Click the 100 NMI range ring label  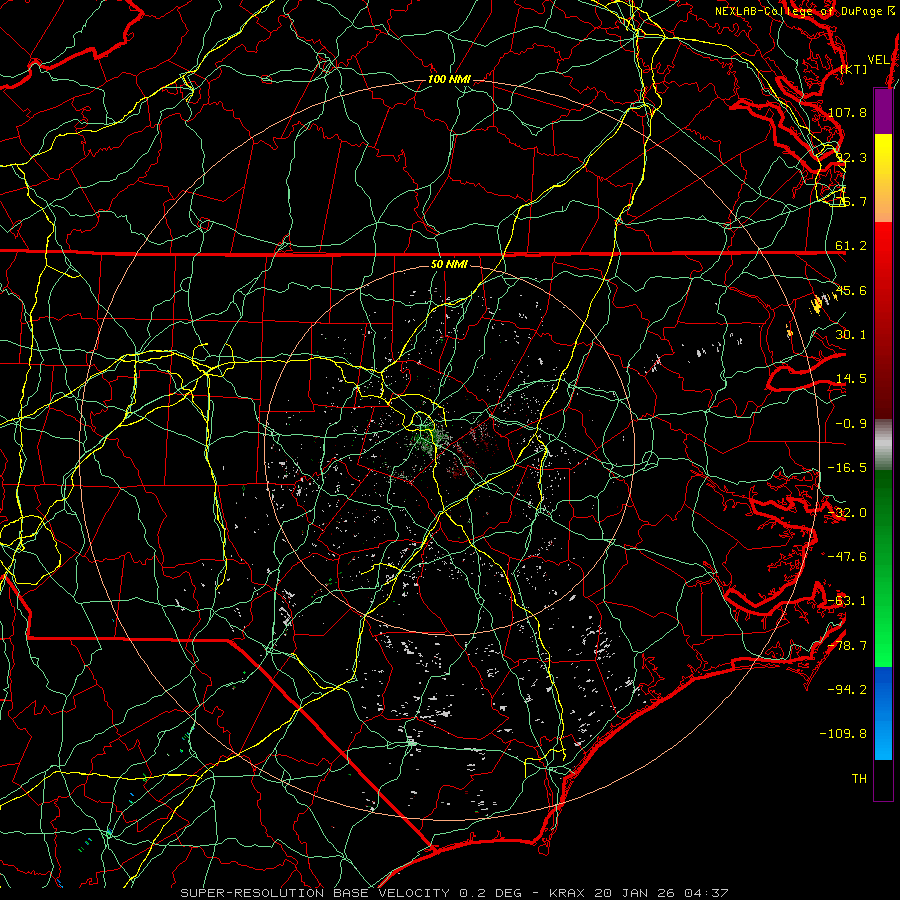pos(449,79)
